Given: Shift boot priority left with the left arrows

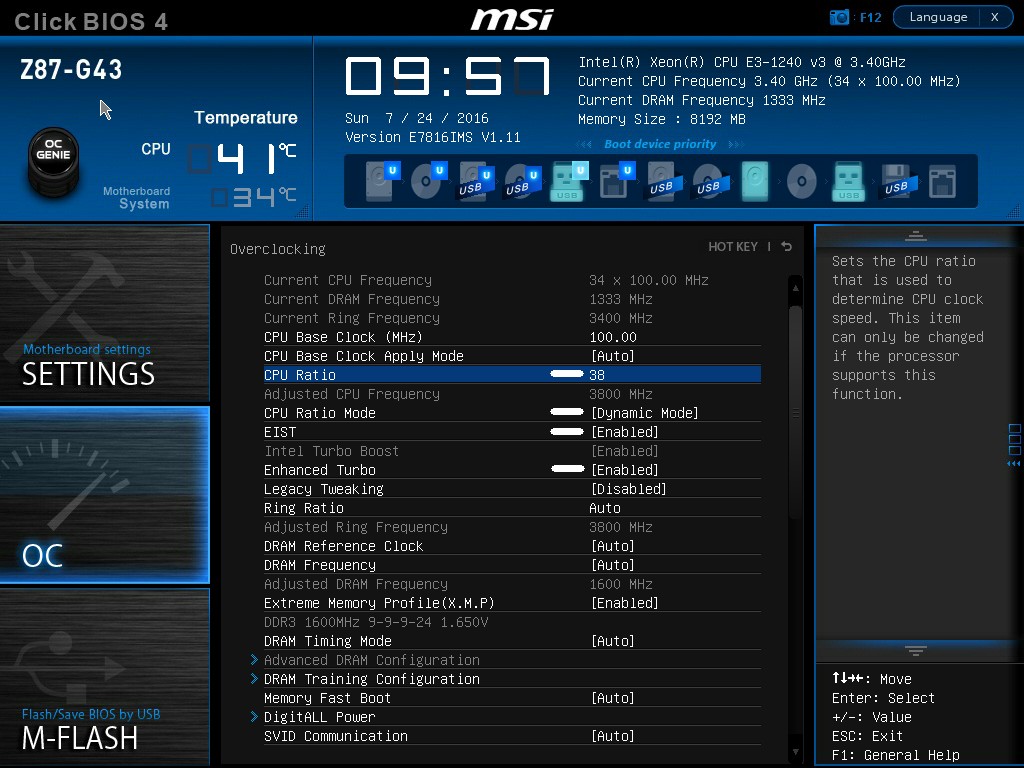Looking at the screenshot, I should (584, 144).
